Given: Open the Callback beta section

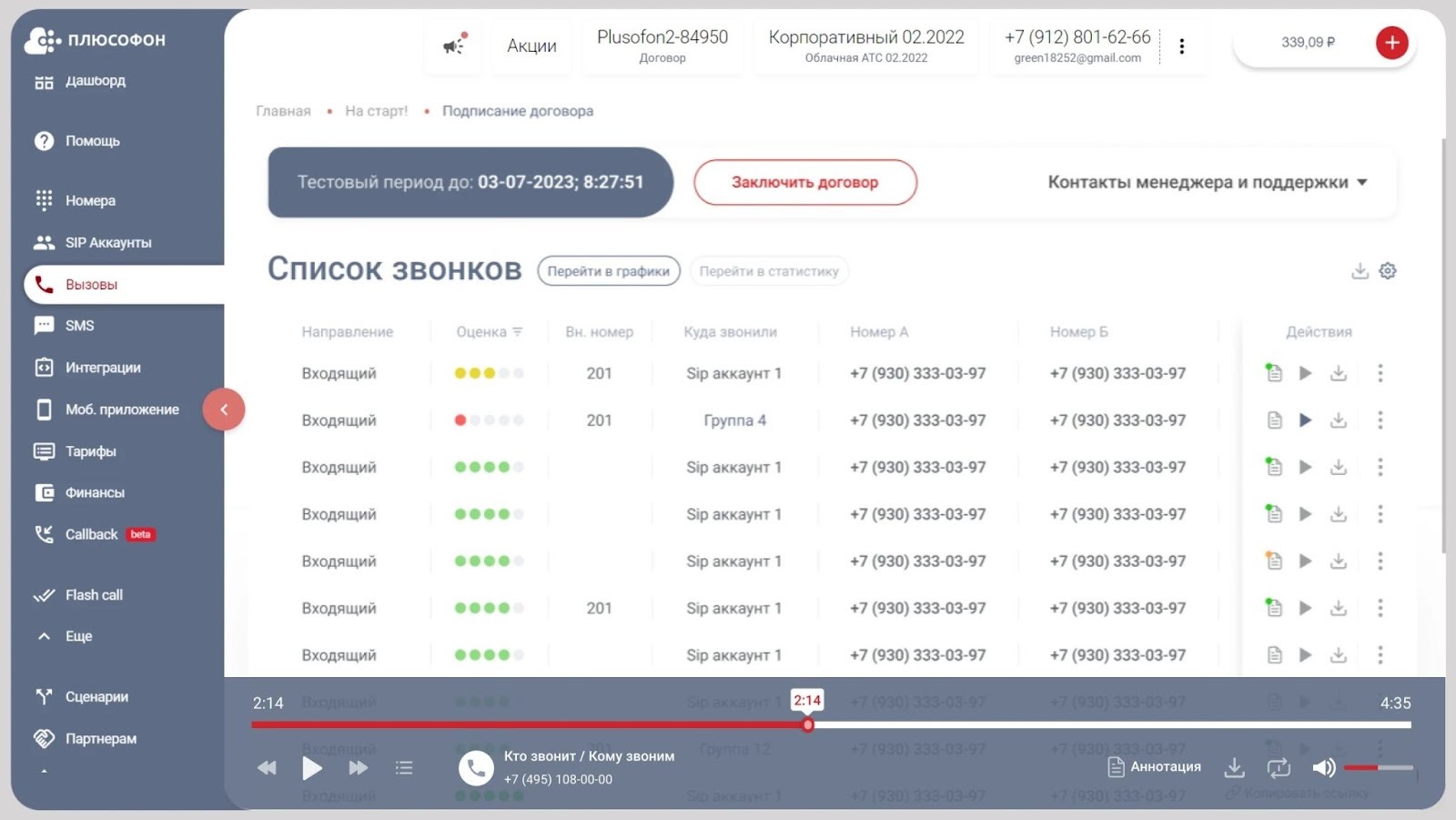Looking at the screenshot, I should pos(91,534).
